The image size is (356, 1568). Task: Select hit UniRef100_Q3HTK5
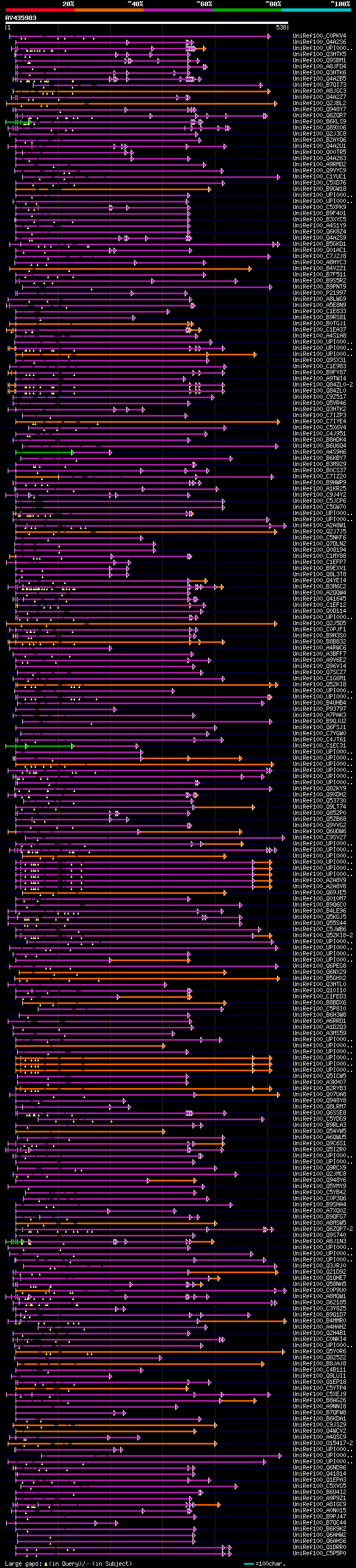point(319,54)
